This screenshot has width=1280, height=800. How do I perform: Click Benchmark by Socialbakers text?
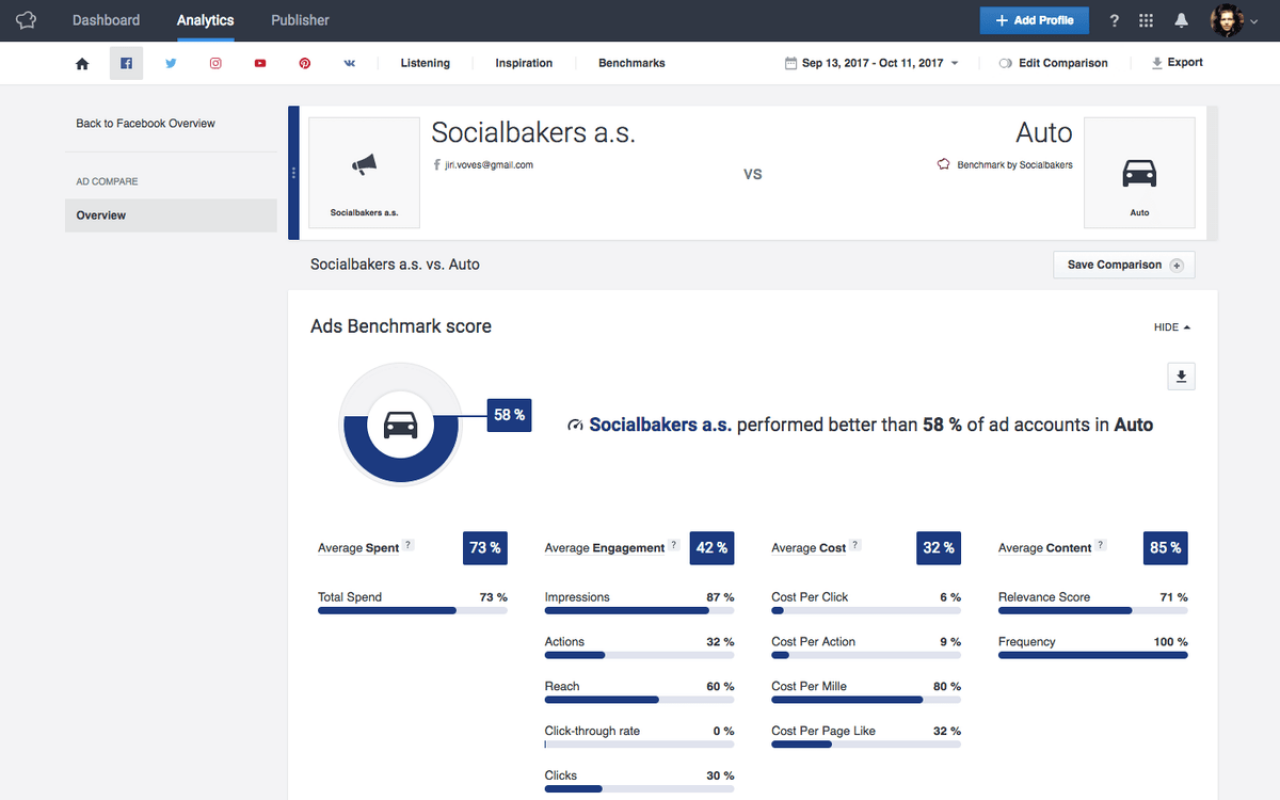point(1015,165)
